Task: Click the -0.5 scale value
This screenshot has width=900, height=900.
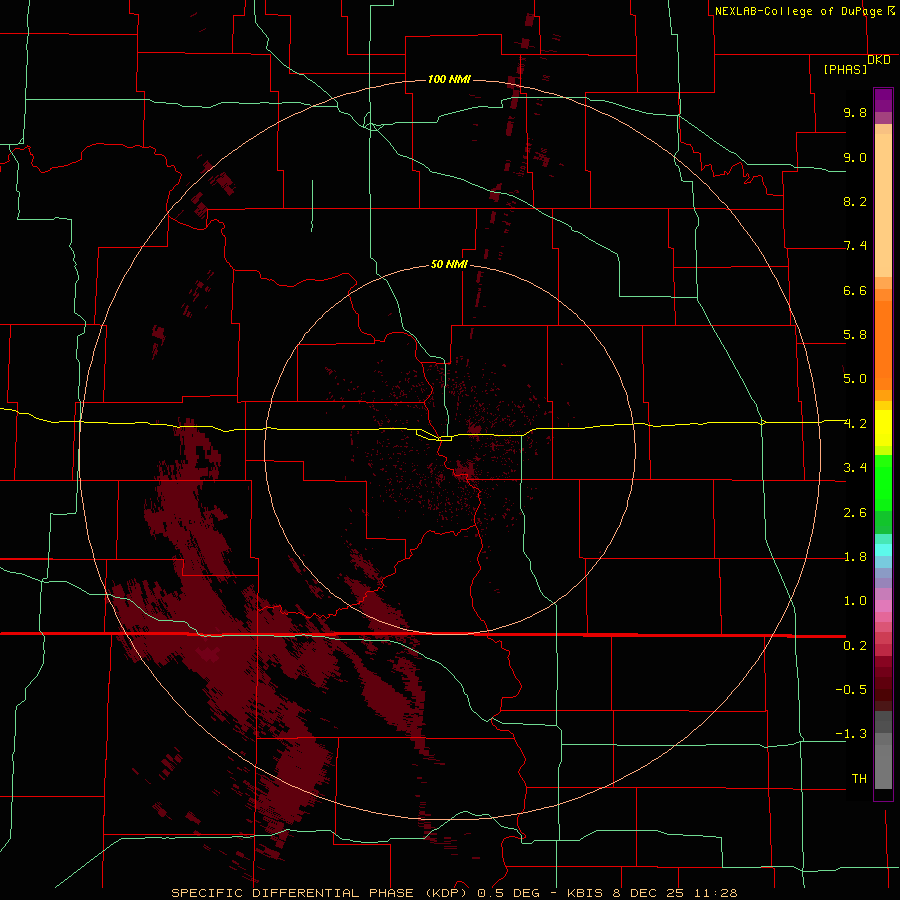Action: tap(851, 689)
